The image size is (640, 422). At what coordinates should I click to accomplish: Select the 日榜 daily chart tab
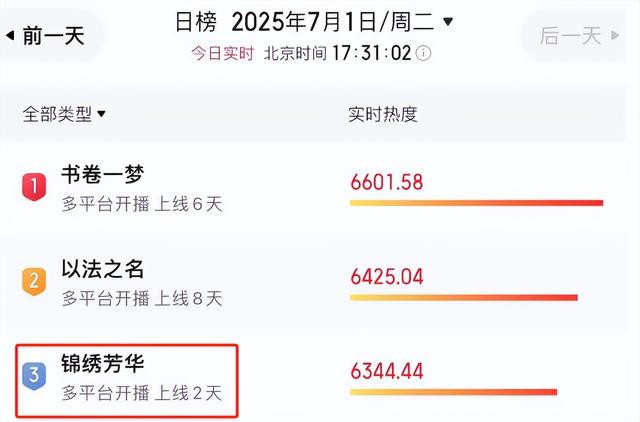(196, 22)
